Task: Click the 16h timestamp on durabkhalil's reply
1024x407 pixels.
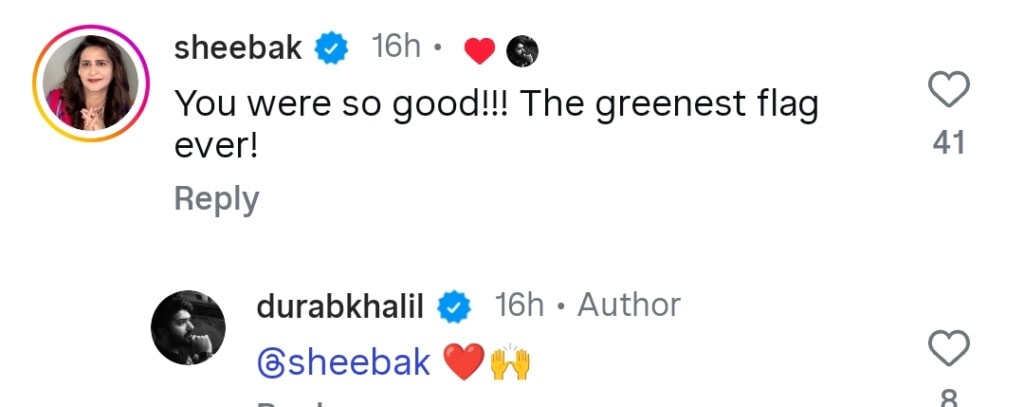Action: [520, 306]
